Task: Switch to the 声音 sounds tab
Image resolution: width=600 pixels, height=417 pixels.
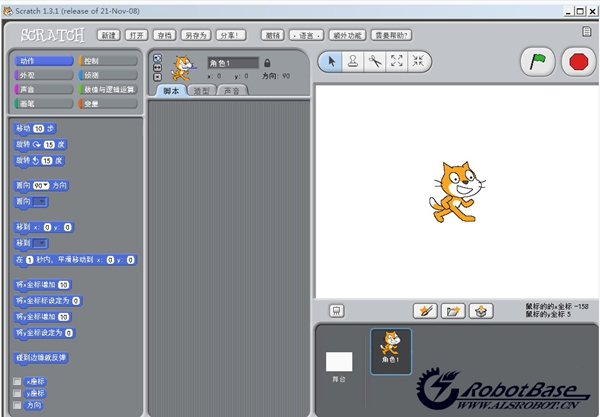Action: click(232, 91)
